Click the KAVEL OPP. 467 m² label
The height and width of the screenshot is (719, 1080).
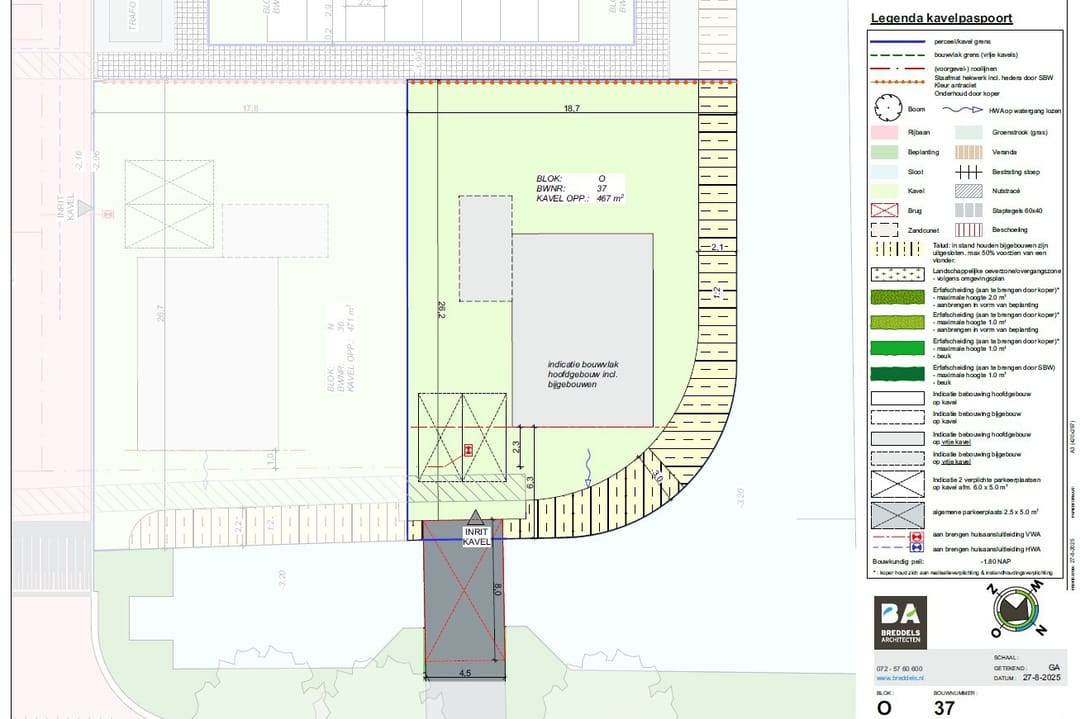pos(579,199)
